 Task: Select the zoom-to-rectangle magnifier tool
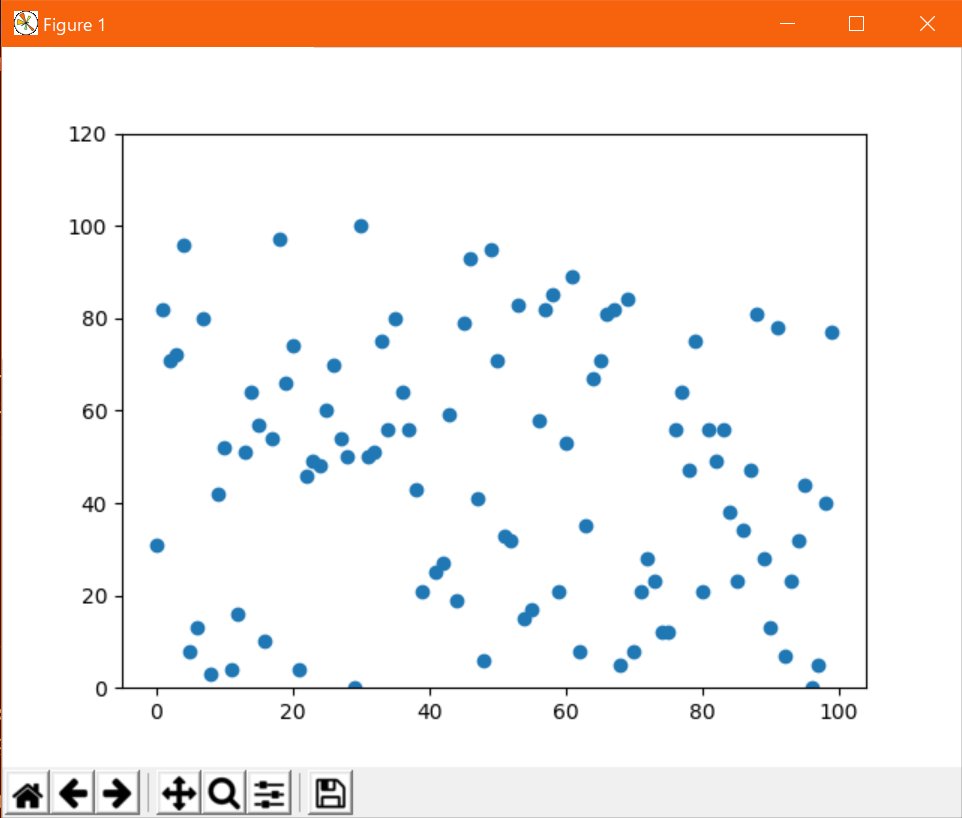point(222,792)
